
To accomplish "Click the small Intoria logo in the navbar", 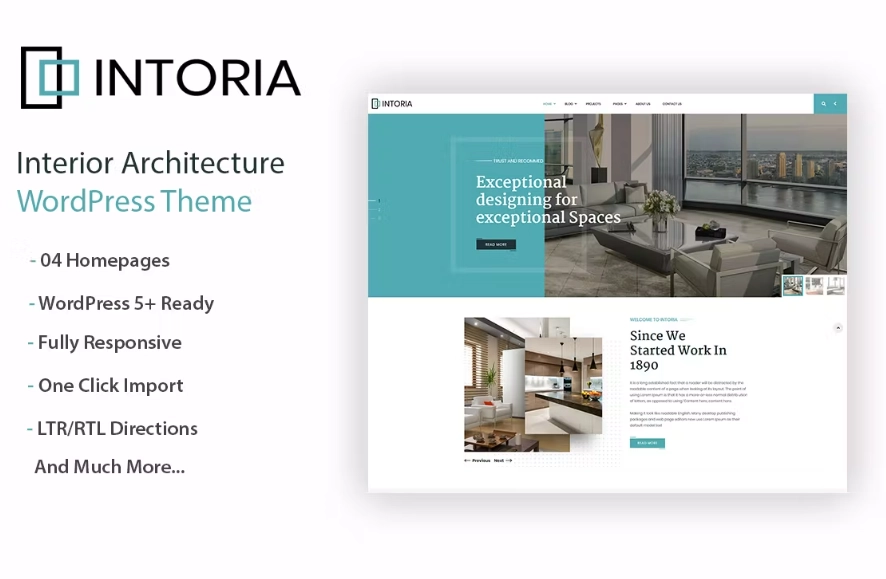I will point(392,103).
